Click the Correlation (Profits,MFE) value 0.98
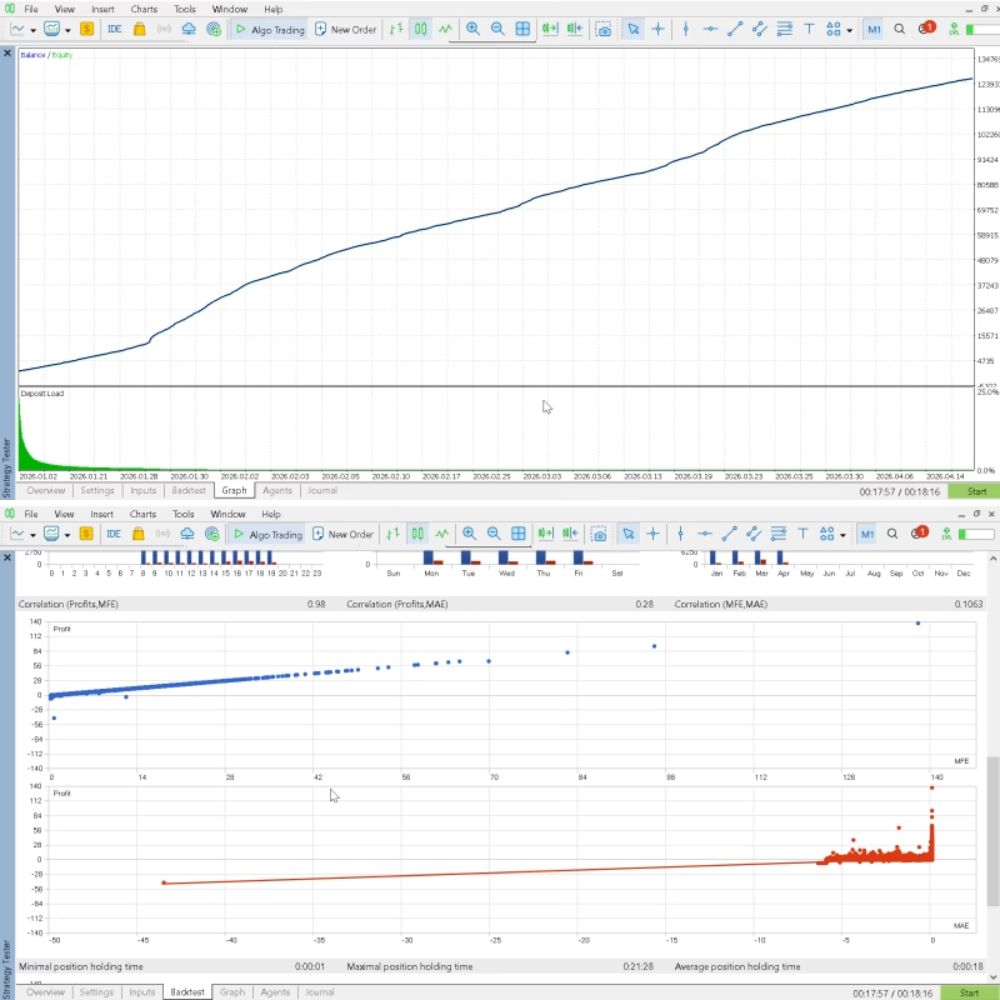This screenshot has height=1000, width=1000. (316, 604)
